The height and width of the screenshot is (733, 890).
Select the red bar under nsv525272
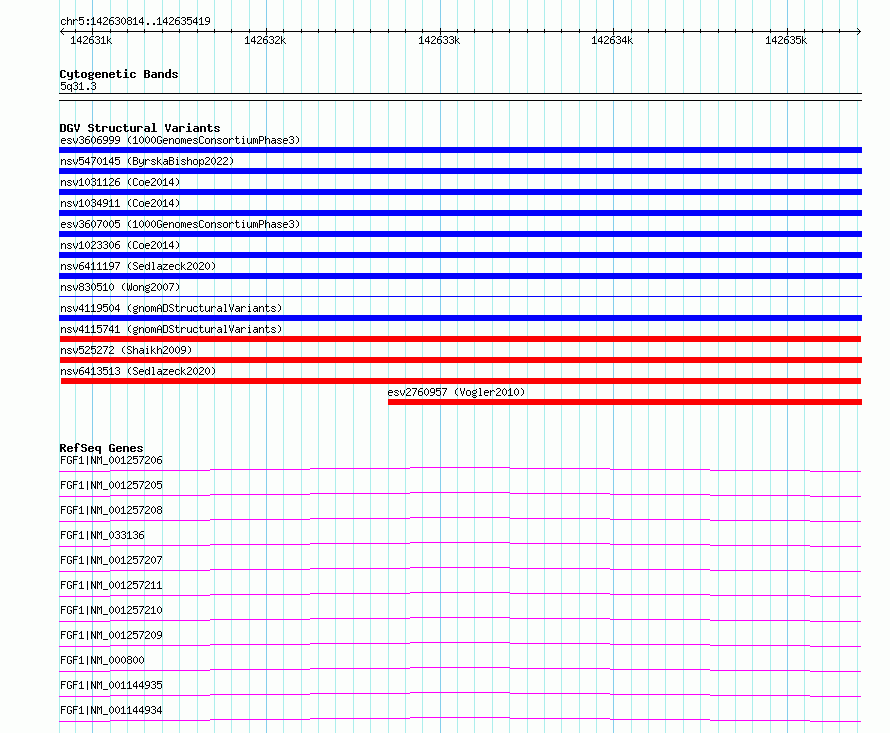460,360
